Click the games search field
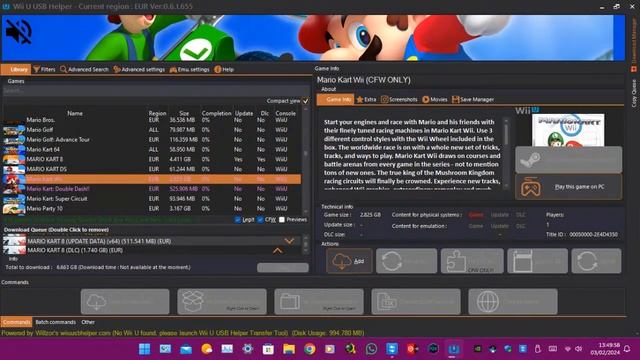 (156, 91)
